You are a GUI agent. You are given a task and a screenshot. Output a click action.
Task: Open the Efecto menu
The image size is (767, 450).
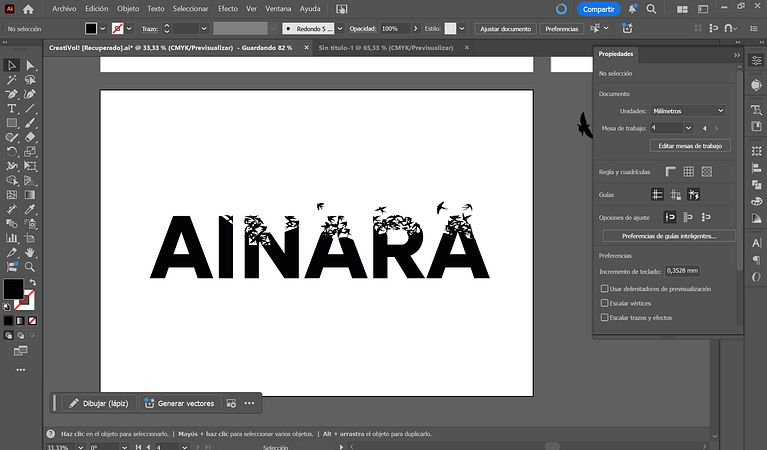pyautogui.click(x=228, y=8)
